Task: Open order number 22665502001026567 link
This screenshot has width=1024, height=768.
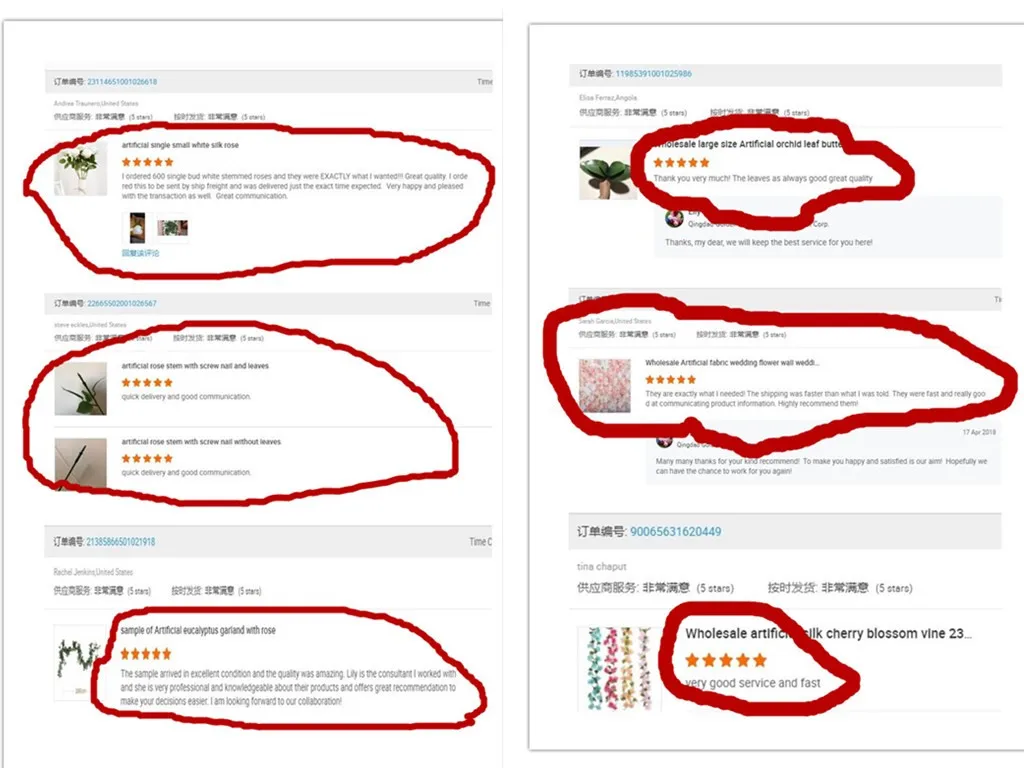Action: pos(121,303)
